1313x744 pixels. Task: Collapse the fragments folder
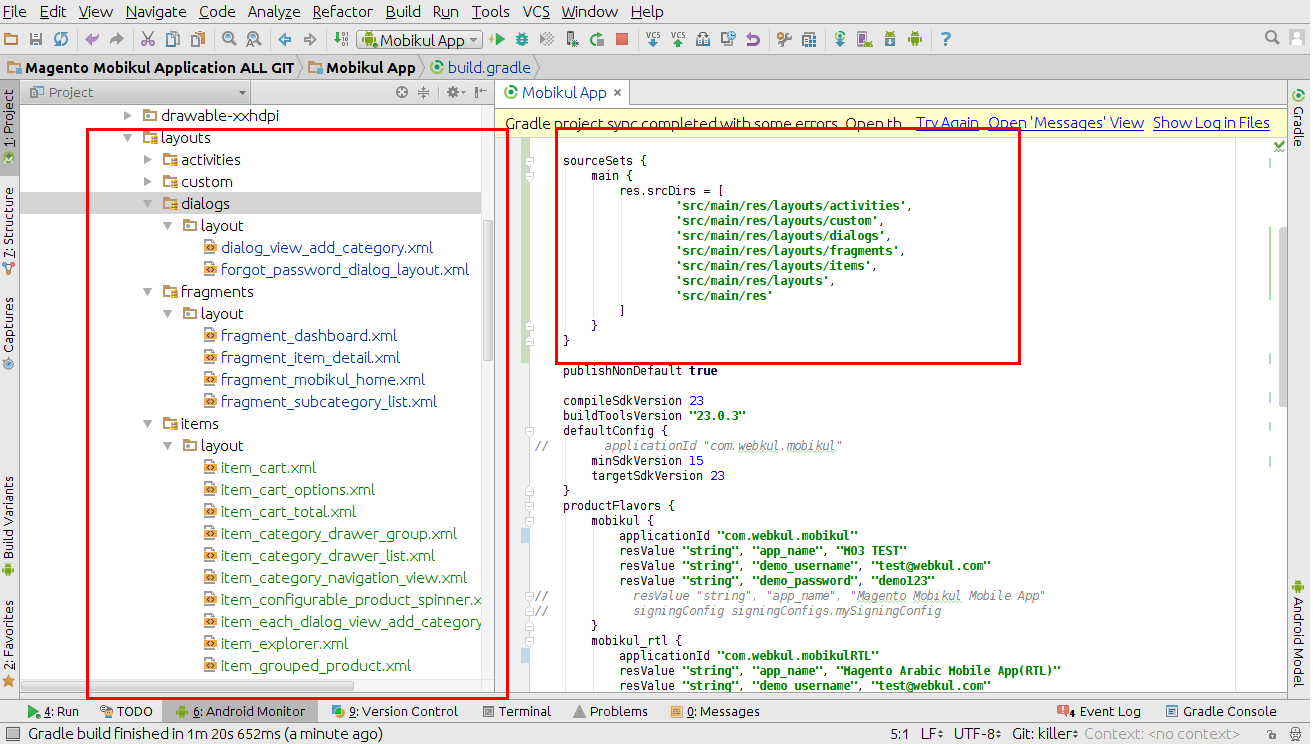[148, 292]
